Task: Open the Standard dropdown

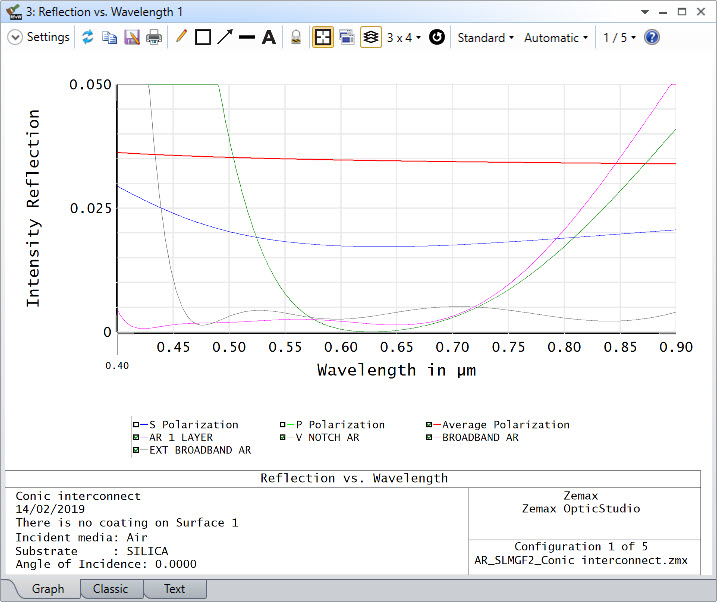Action: [486, 37]
